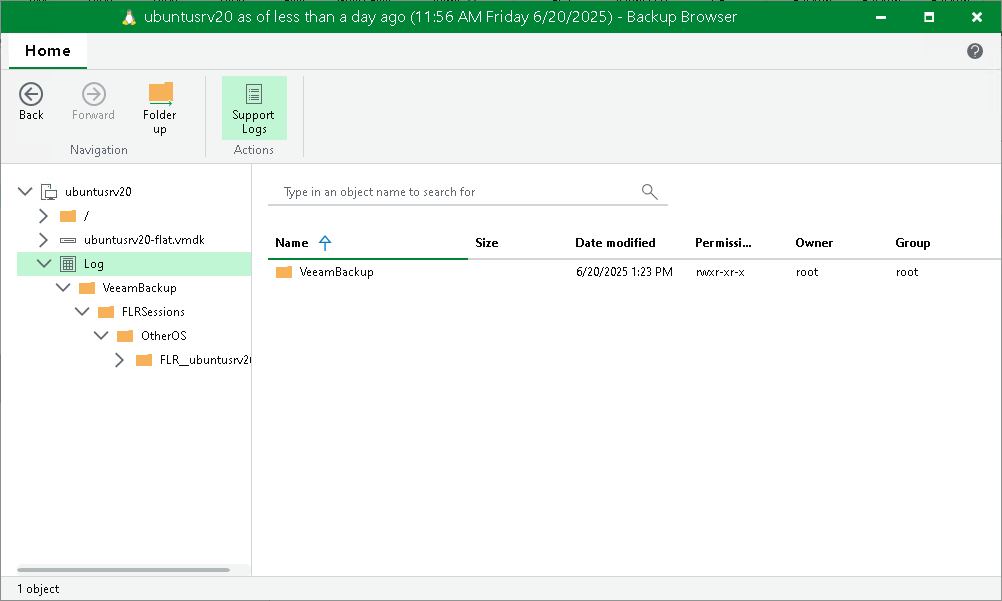The image size is (1002, 601).
Task: Minimize the Backup Browser window
Action: coord(881,17)
